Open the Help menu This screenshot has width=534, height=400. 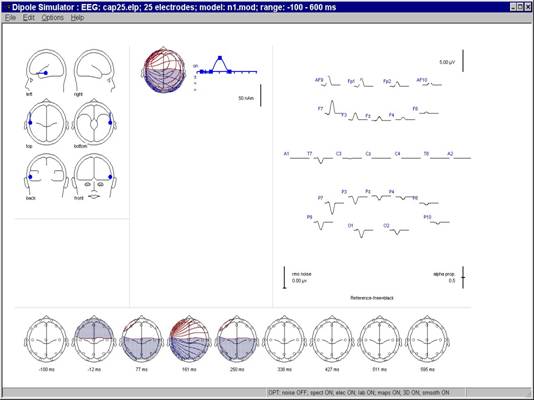[x=77, y=18]
